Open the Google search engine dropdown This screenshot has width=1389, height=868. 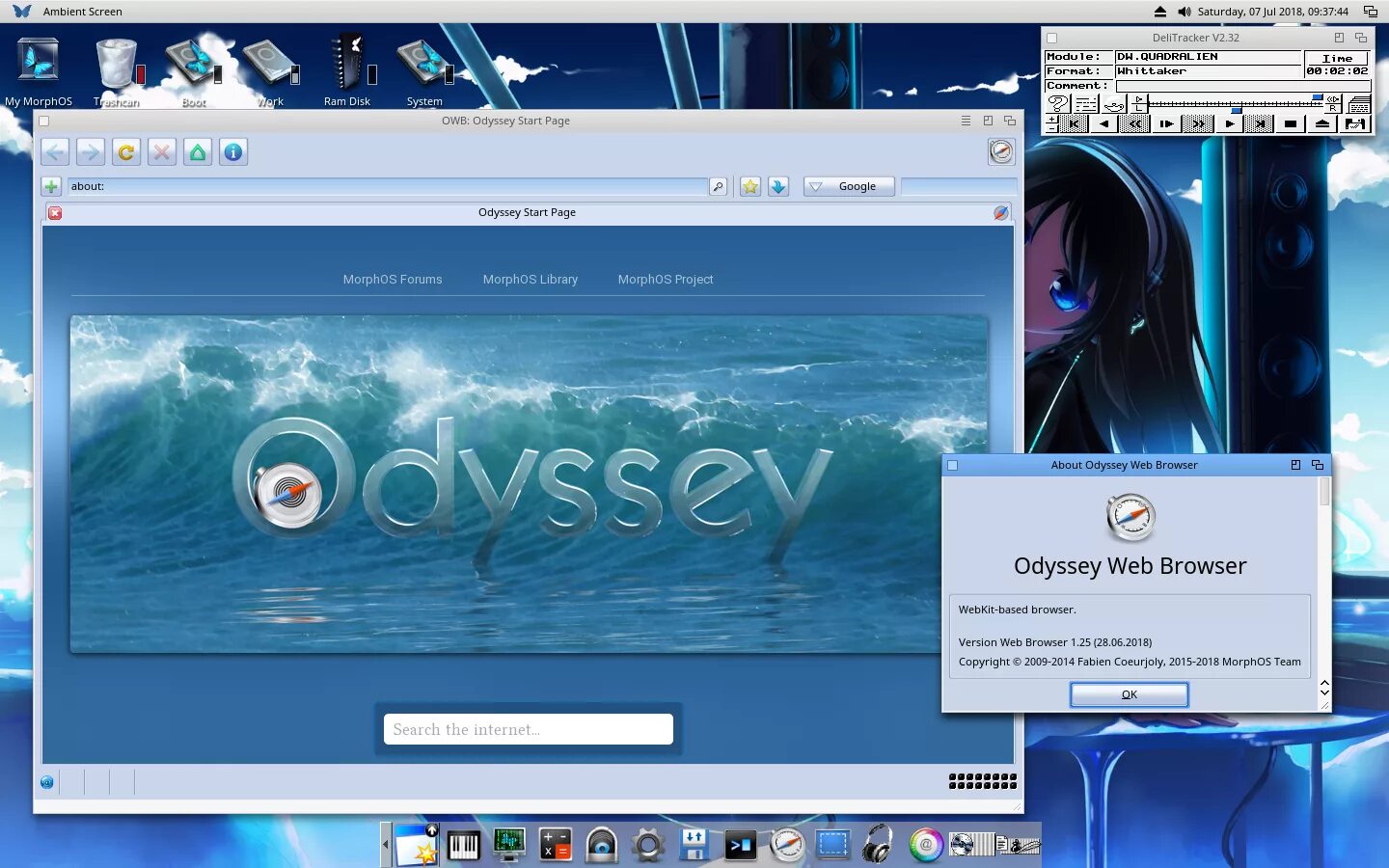pyautogui.click(x=849, y=186)
